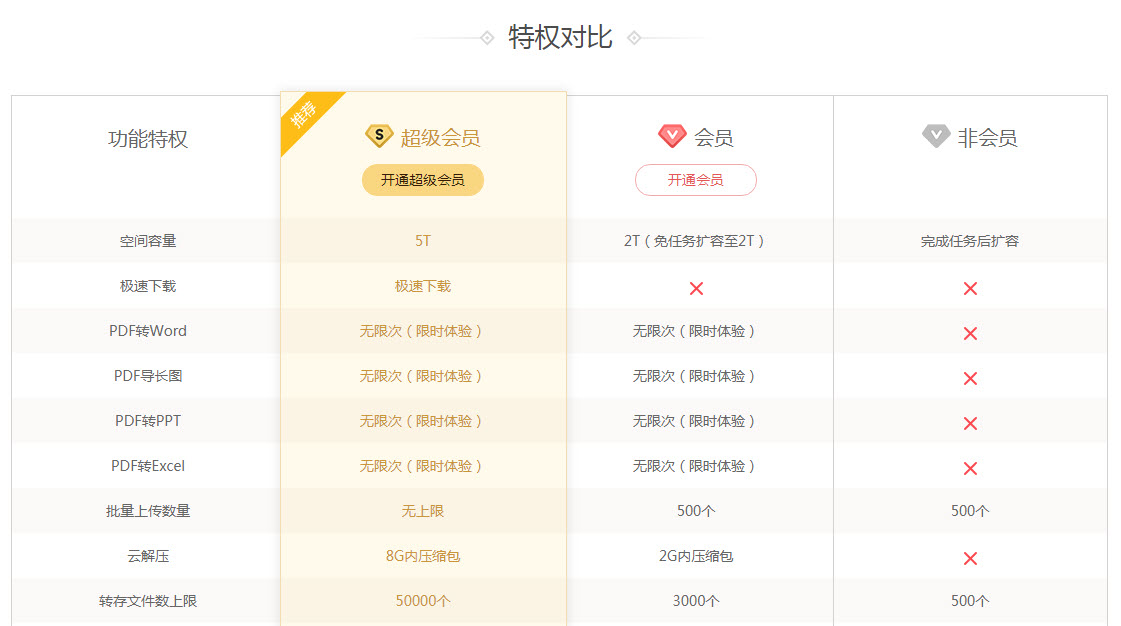Click the 特权对比 page title
The width and height of the screenshot is (1121, 626).
point(559,37)
